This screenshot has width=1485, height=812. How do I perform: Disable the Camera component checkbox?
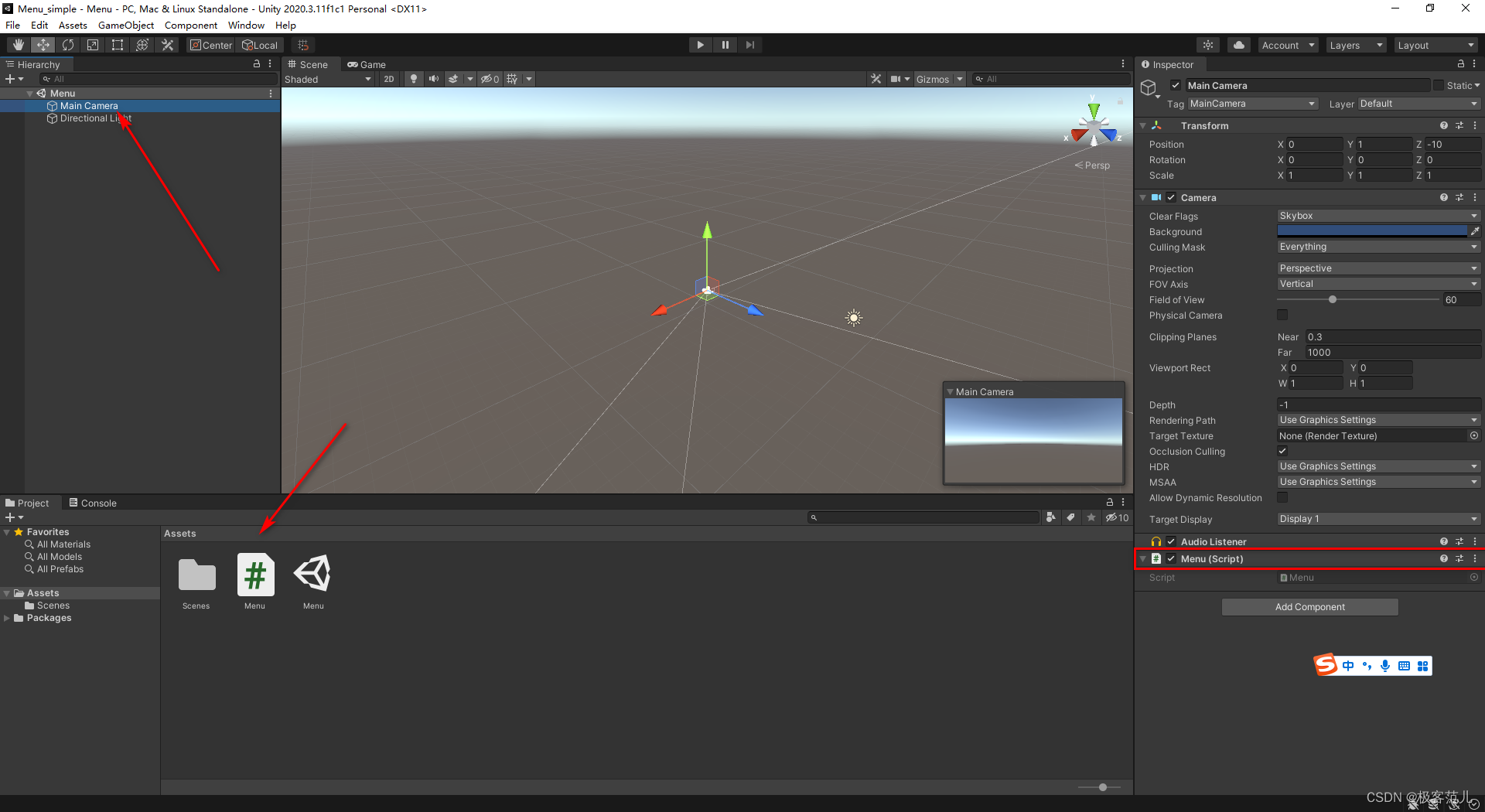coord(1171,197)
